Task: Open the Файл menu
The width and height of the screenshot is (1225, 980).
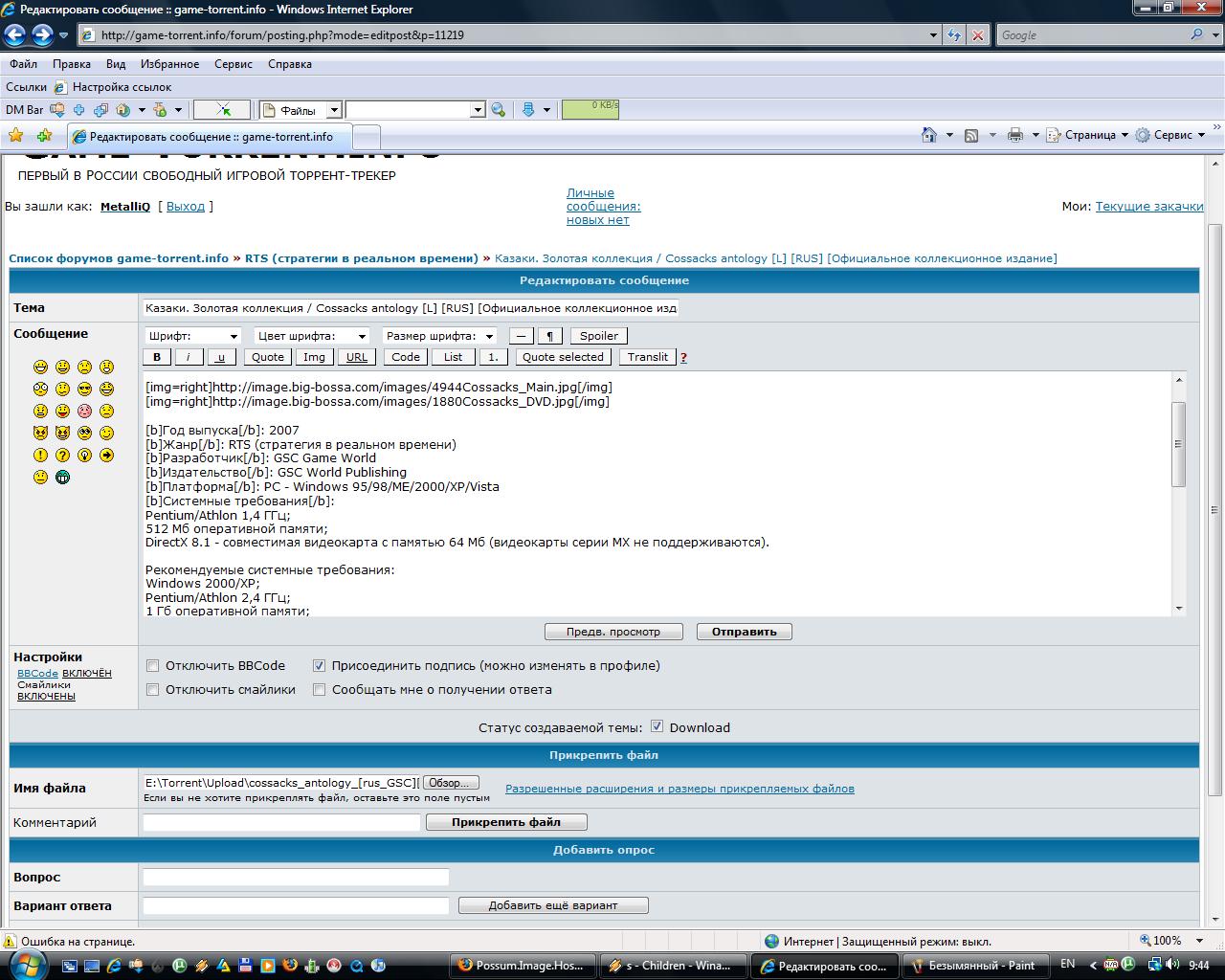Action: pyautogui.click(x=24, y=64)
